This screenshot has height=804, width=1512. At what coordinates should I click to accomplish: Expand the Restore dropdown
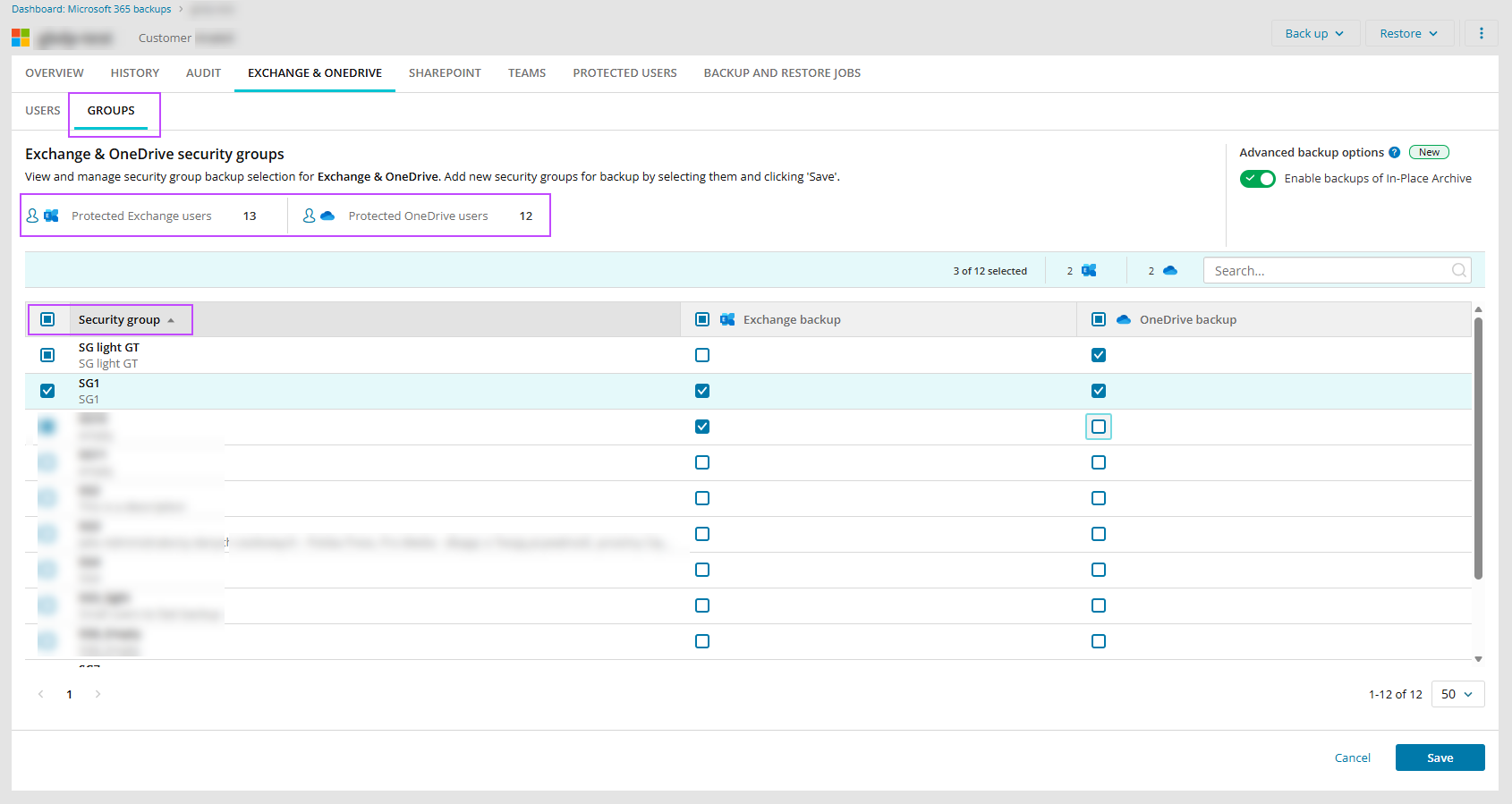point(1408,33)
